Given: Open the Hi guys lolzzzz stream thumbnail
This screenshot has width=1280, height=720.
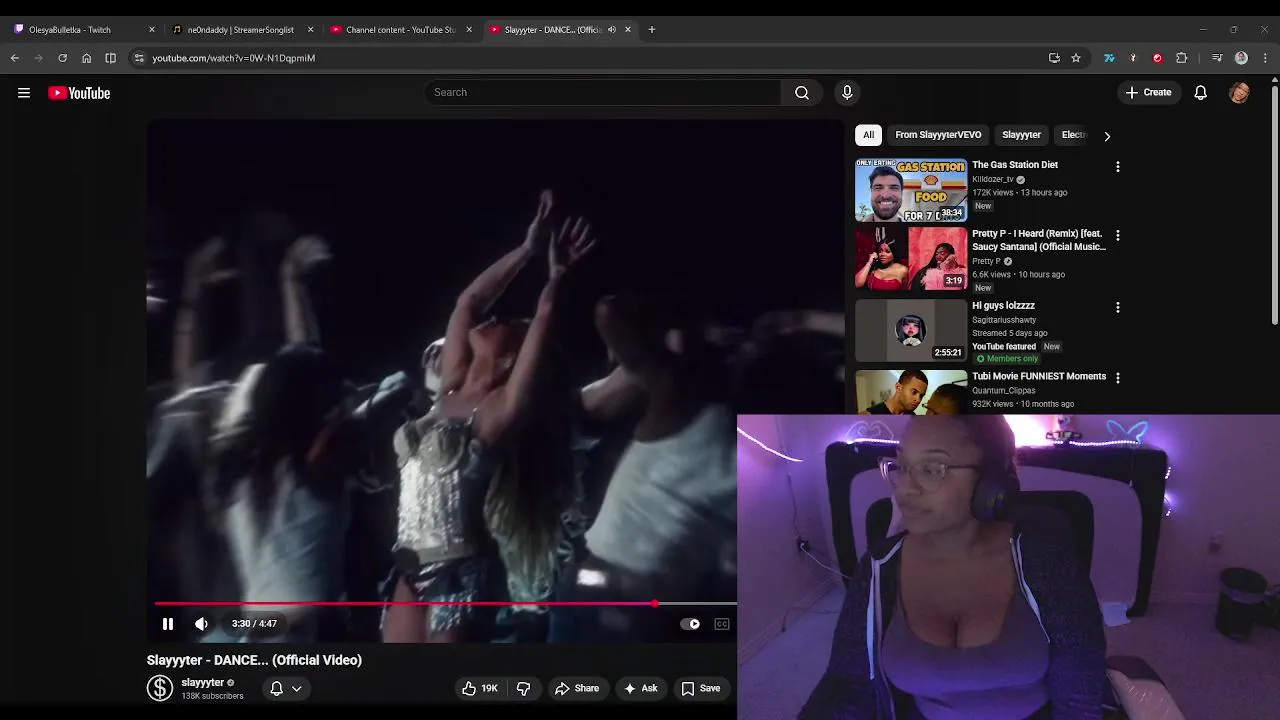Looking at the screenshot, I should 911,330.
